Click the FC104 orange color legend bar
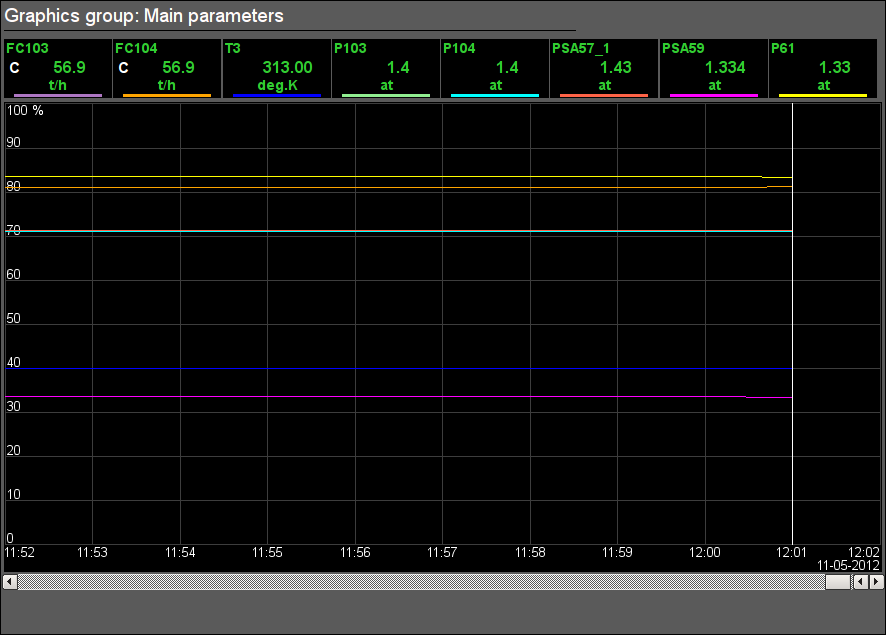The height and width of the screenshot is (635, 886). point(167,95)
